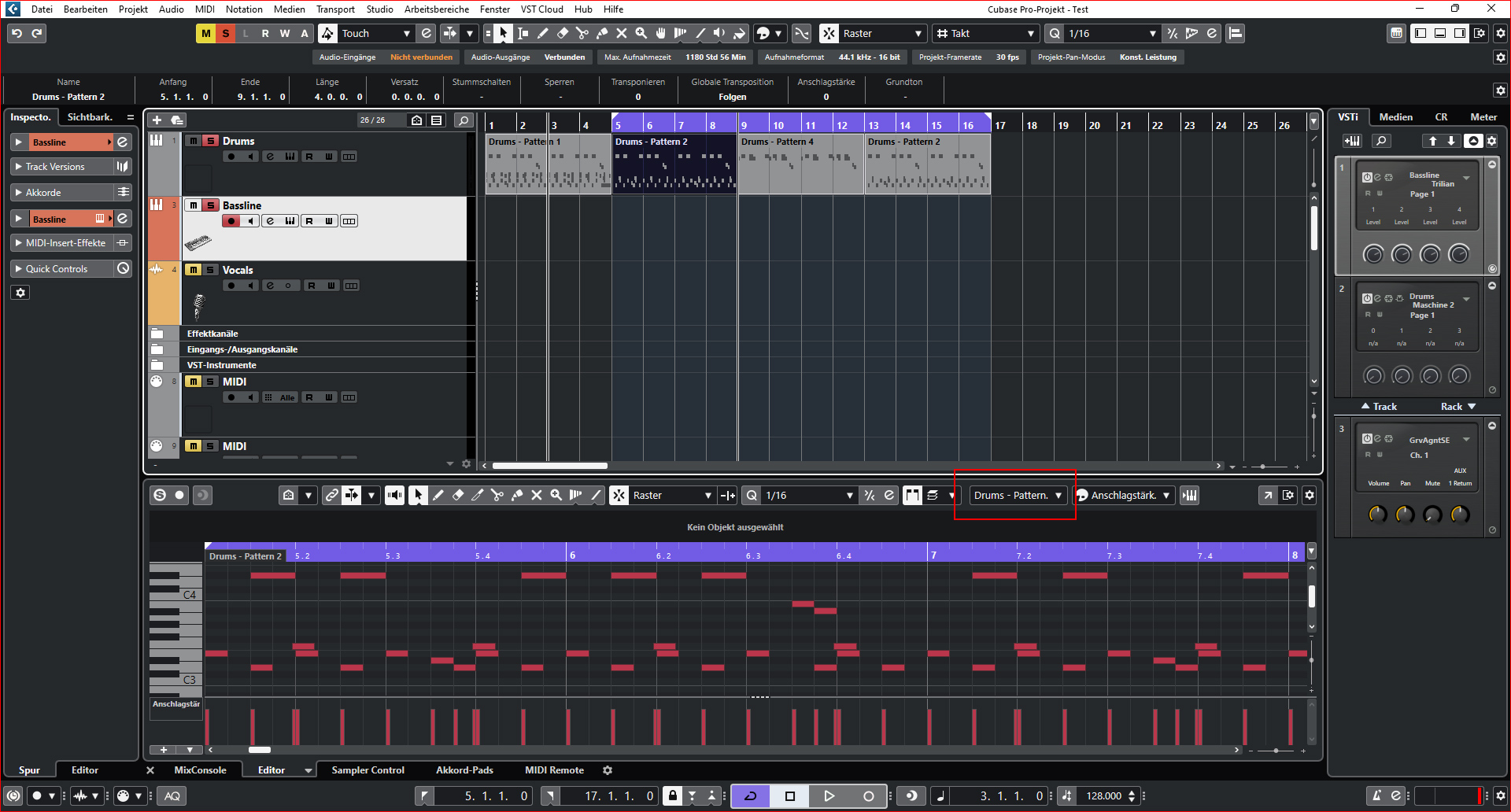1511x812 pixels.
Task: Open key editor in separate window
Action: (1268, 495)
